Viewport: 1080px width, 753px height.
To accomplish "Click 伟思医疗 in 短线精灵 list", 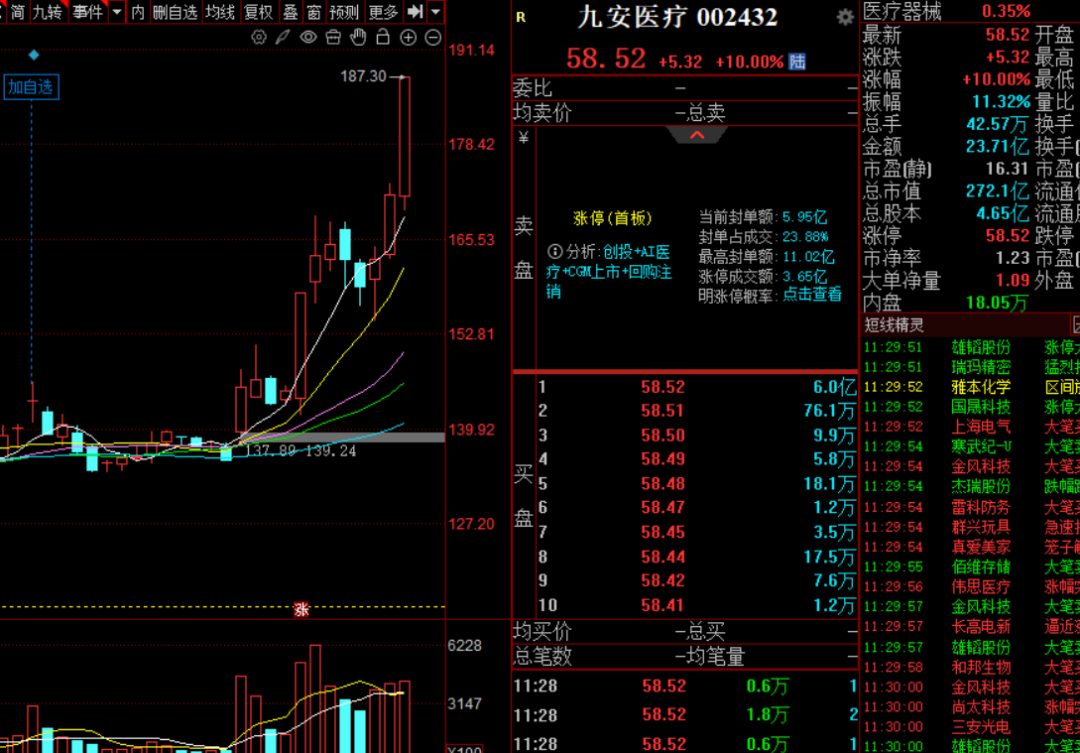I will (x=981, y=587).
